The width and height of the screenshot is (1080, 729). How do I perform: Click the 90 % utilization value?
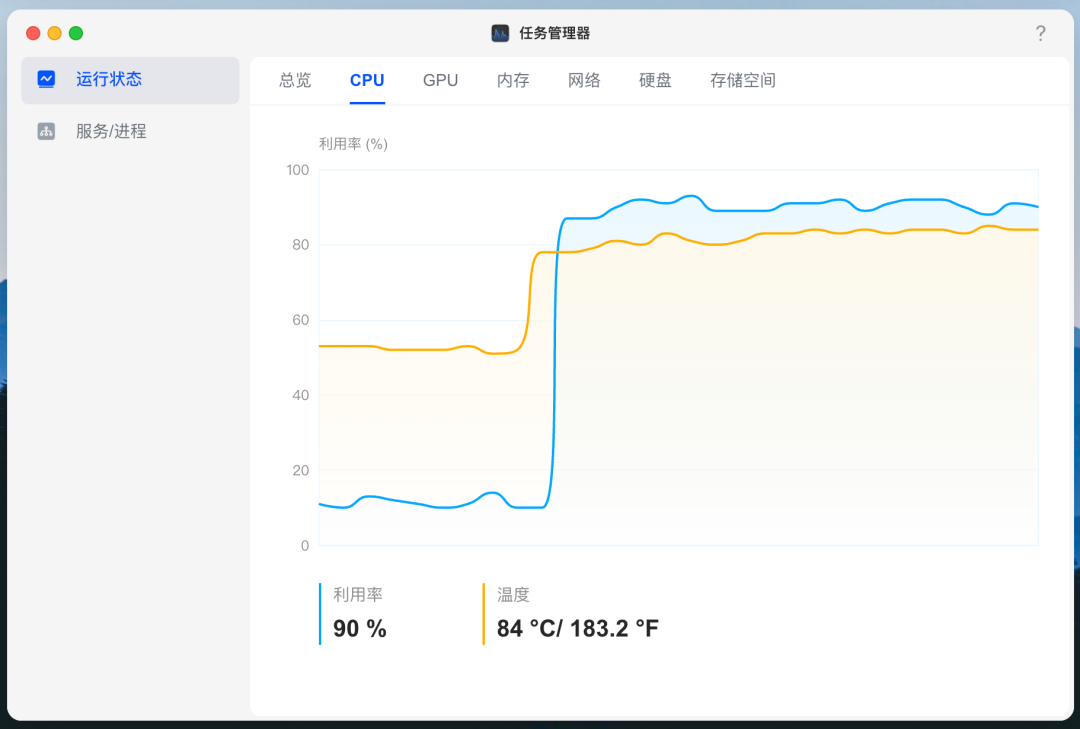360,628
